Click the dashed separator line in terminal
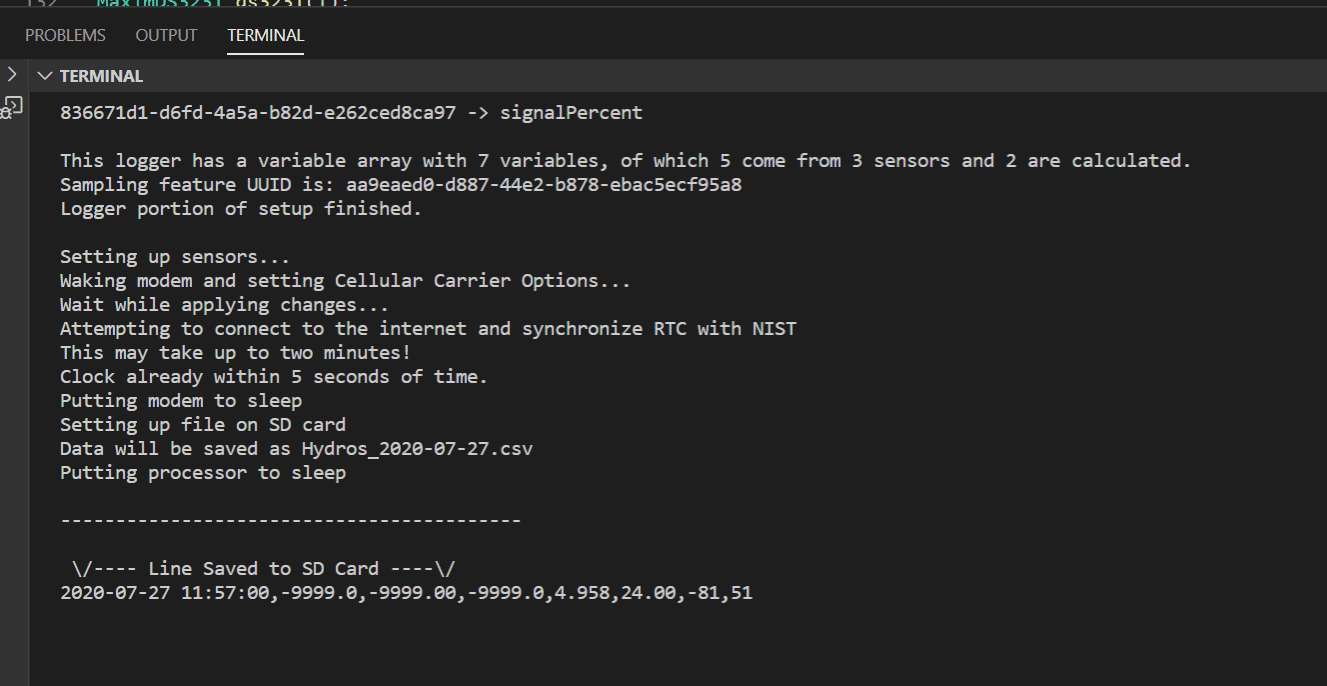This screenshot has height=686, width=1327. 290,521
